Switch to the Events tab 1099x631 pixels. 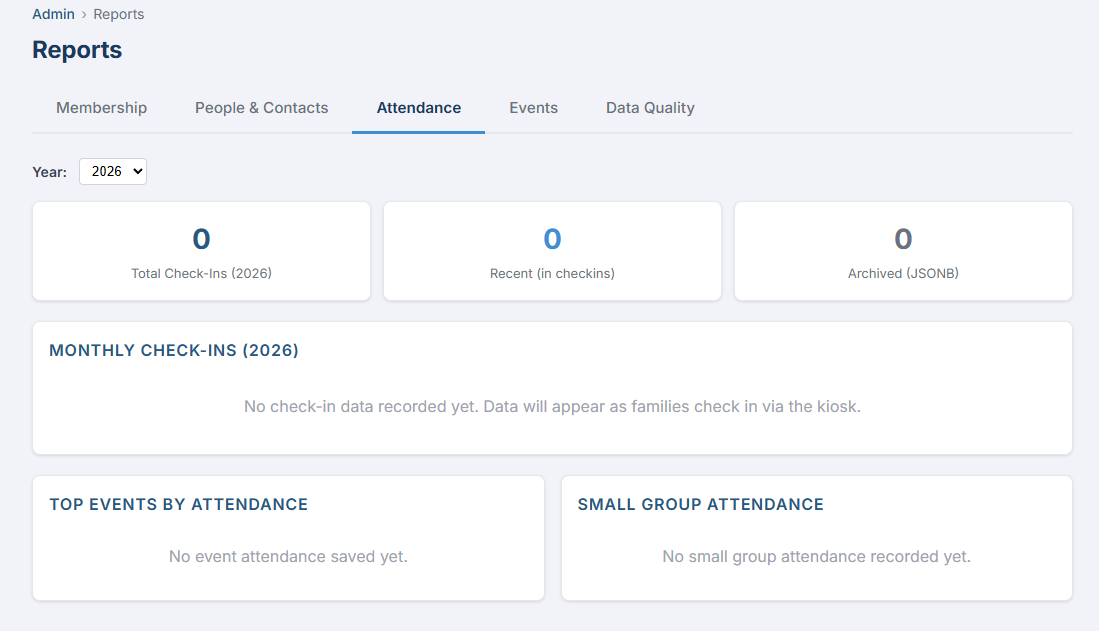533,107
